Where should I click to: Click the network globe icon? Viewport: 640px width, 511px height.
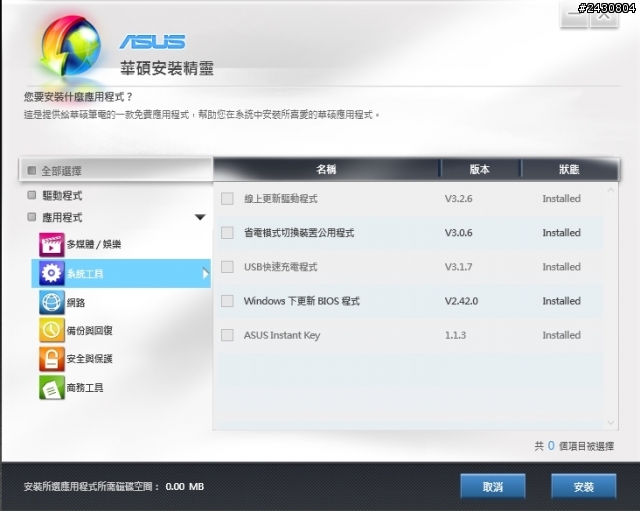point(51,302)
